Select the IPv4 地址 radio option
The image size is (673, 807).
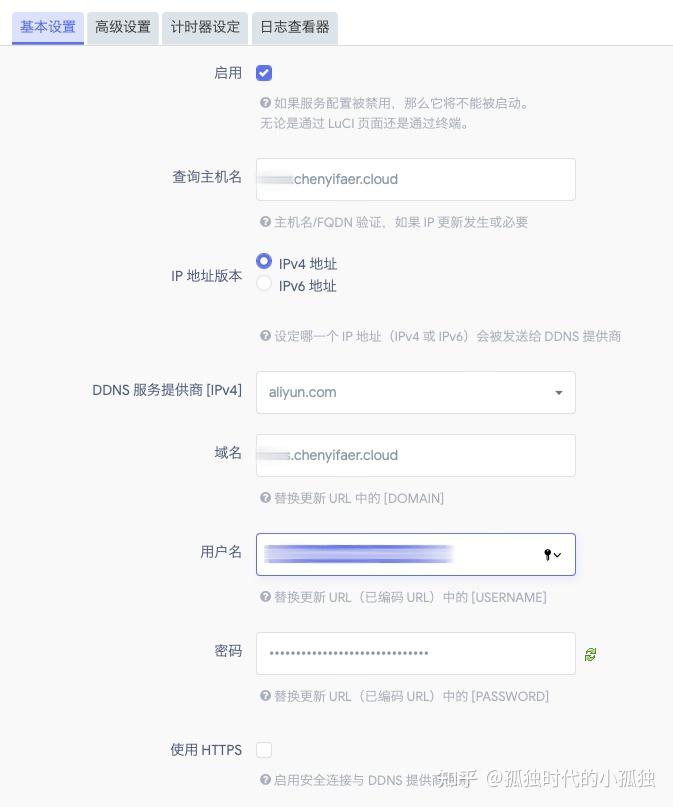[264, 261]
